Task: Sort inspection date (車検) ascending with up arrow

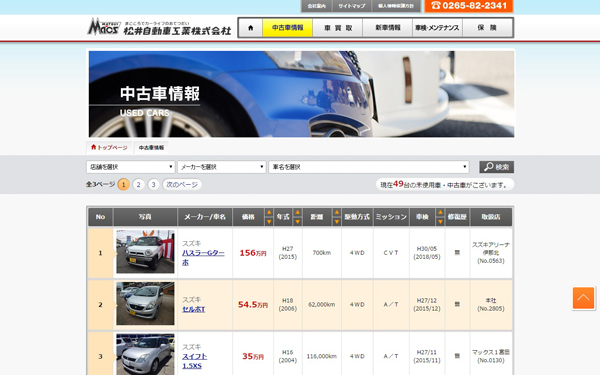Action: coord(440,212)
